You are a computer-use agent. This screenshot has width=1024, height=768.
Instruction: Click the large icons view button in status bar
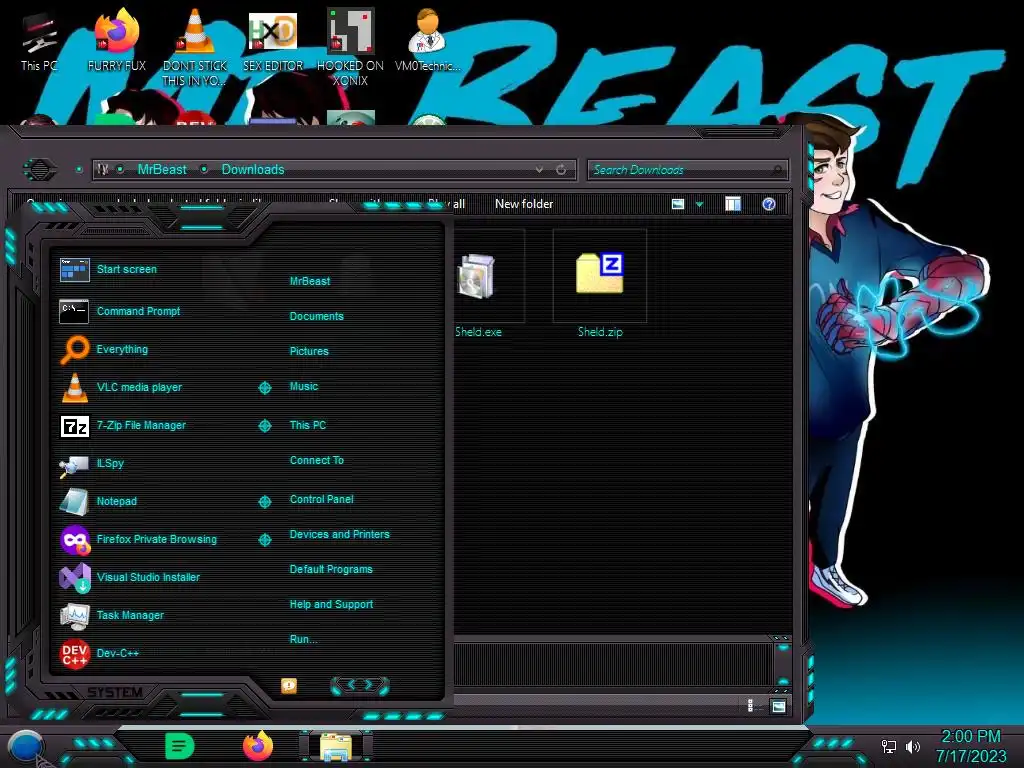[778, 706]
